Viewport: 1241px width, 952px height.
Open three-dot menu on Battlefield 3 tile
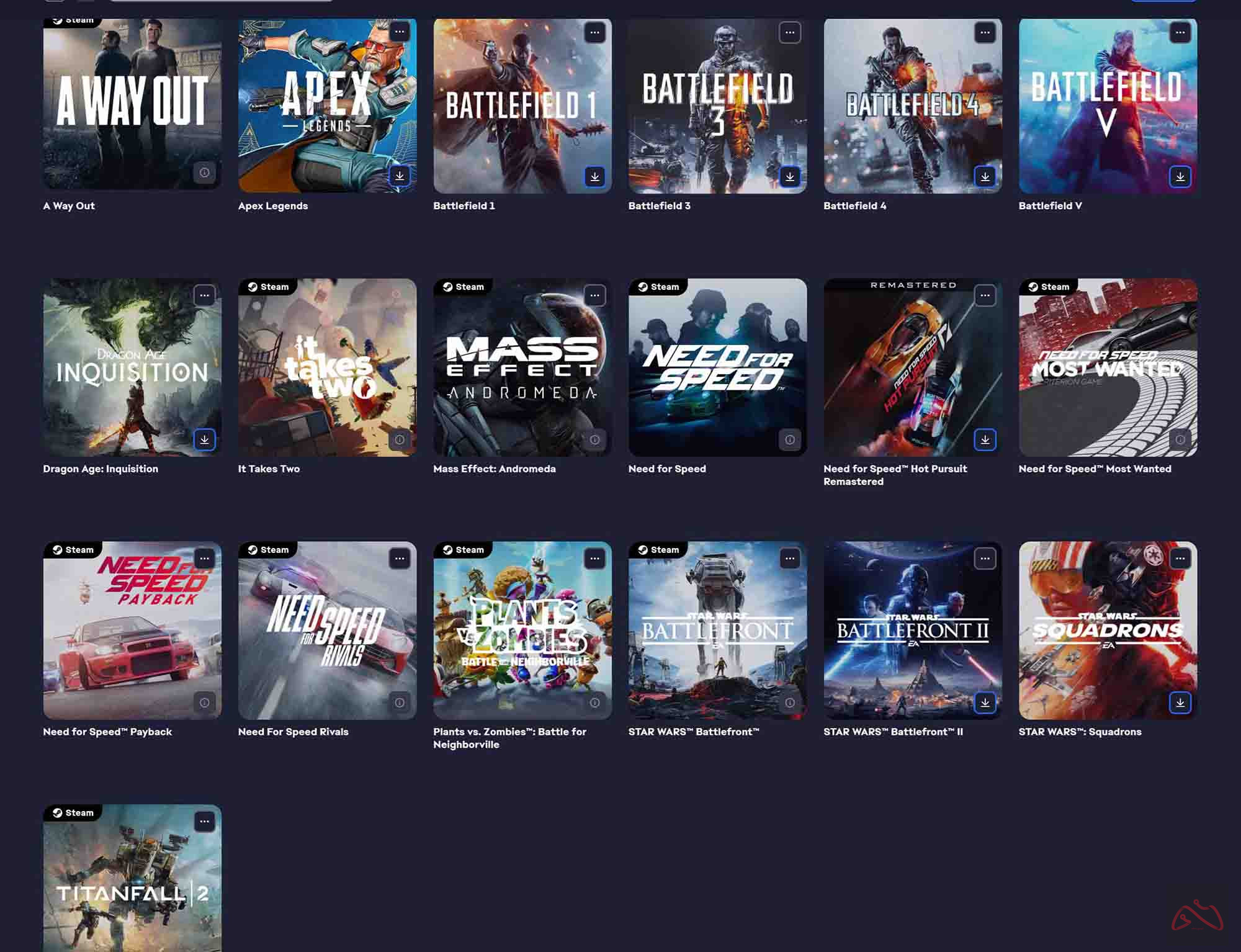[x=789, y=32]
